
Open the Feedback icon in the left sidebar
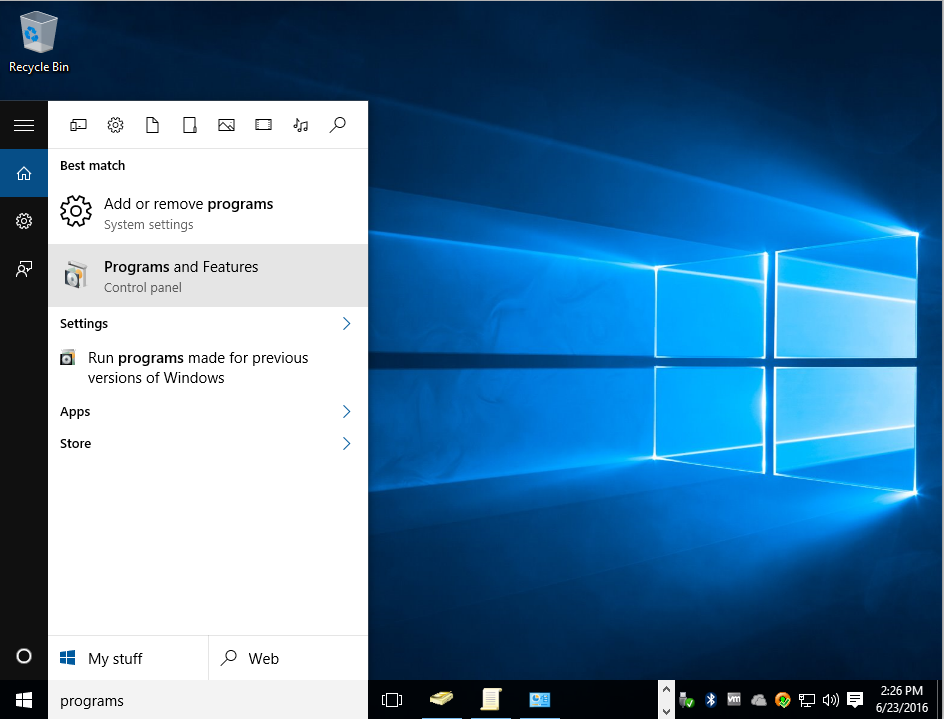point(23,269)
